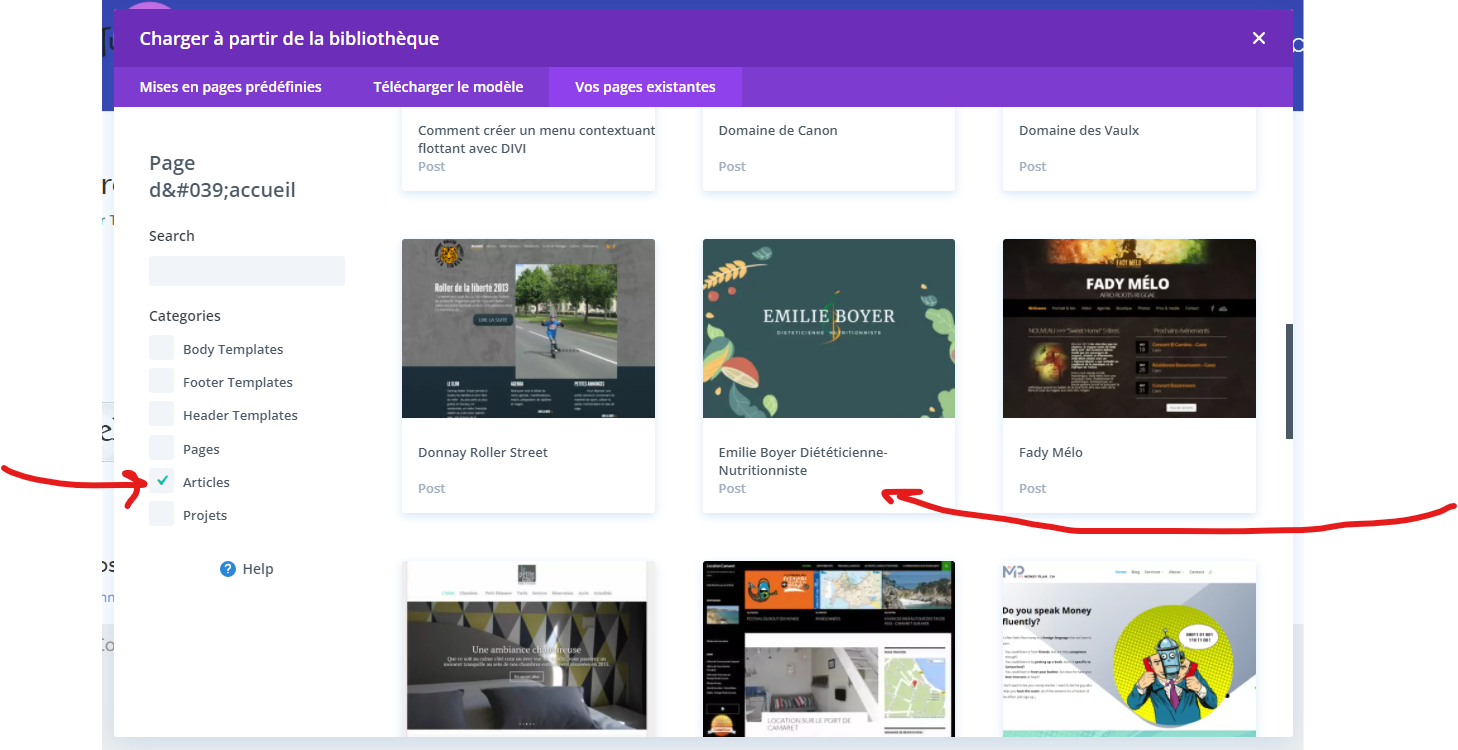Open the Help link in sidebar
Screen dimensions: 1458x750
coord(257,569)
